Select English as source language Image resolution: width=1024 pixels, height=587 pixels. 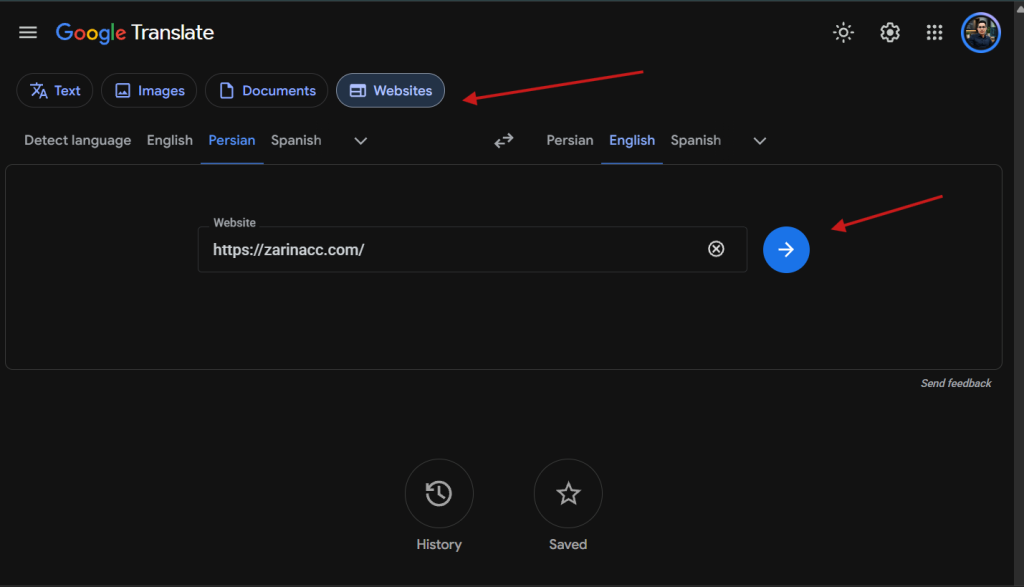[170, 140]
